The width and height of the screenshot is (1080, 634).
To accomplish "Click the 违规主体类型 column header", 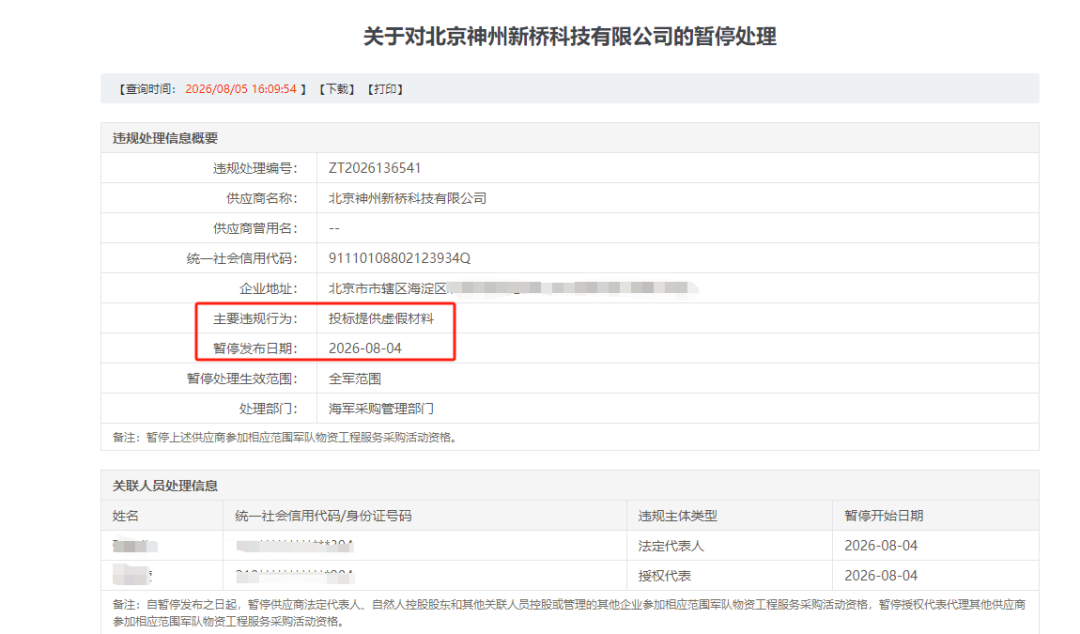I will tap(678, 515).
